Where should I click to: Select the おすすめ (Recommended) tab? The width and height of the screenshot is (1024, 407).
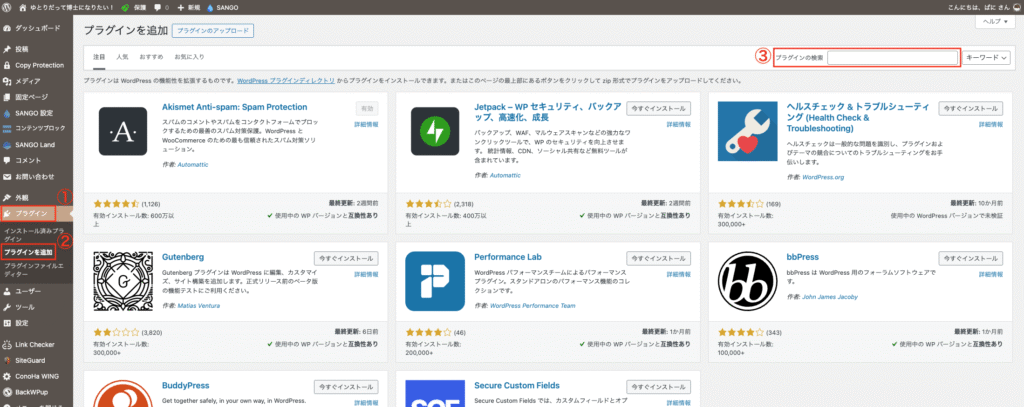click(151, 57)
